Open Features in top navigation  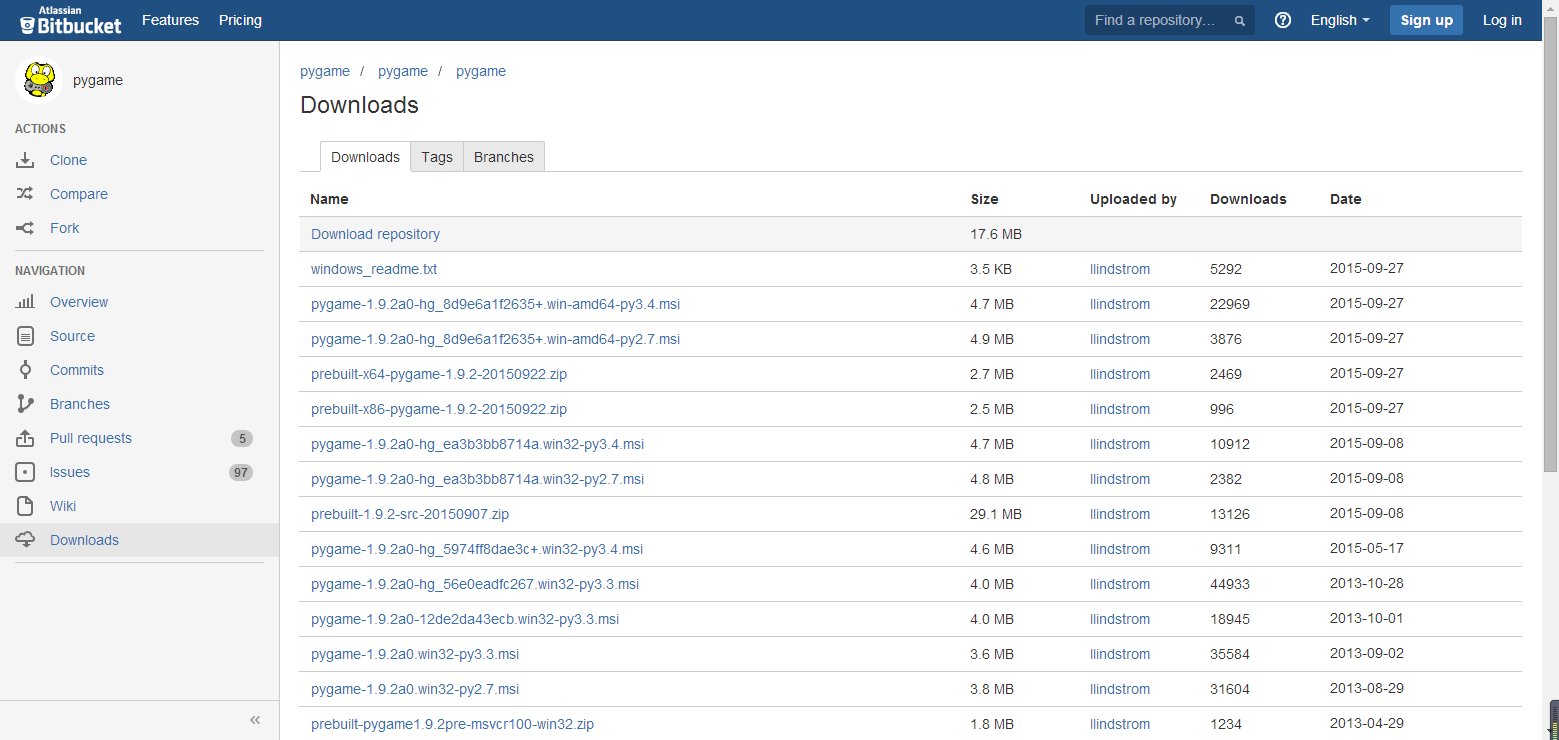170,20
